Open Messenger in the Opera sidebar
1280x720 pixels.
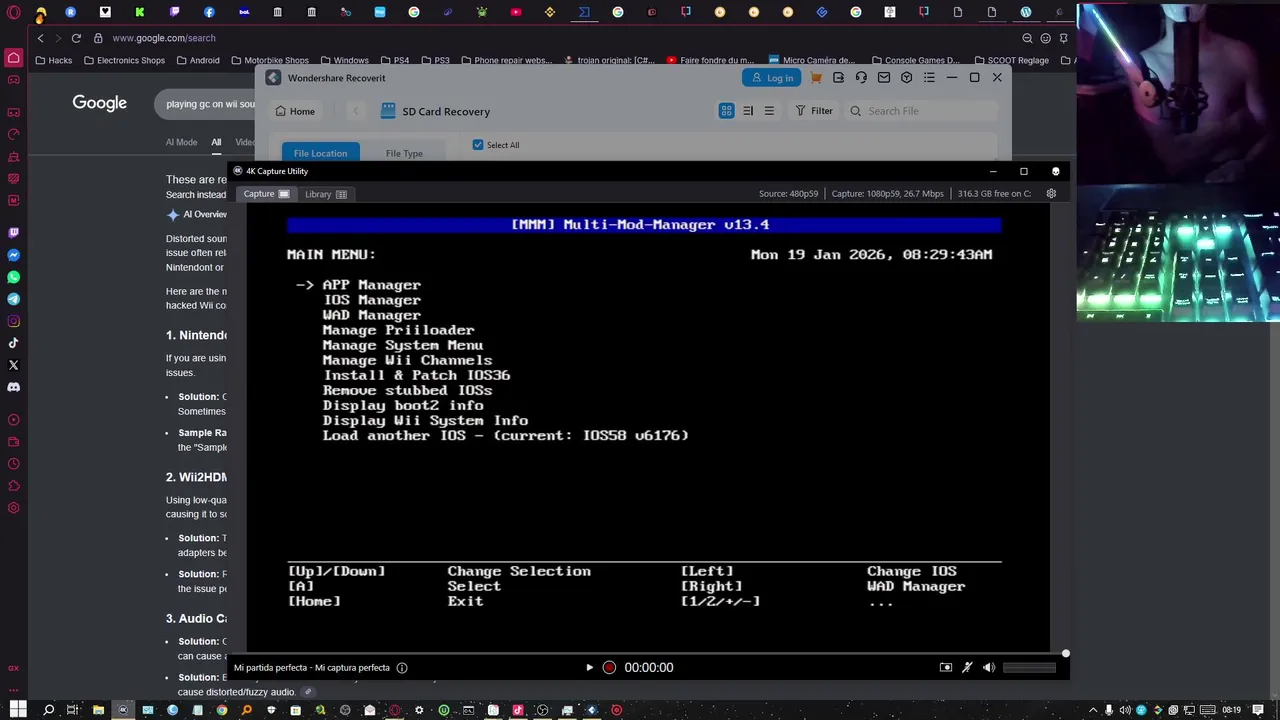[x=13, y=255]
